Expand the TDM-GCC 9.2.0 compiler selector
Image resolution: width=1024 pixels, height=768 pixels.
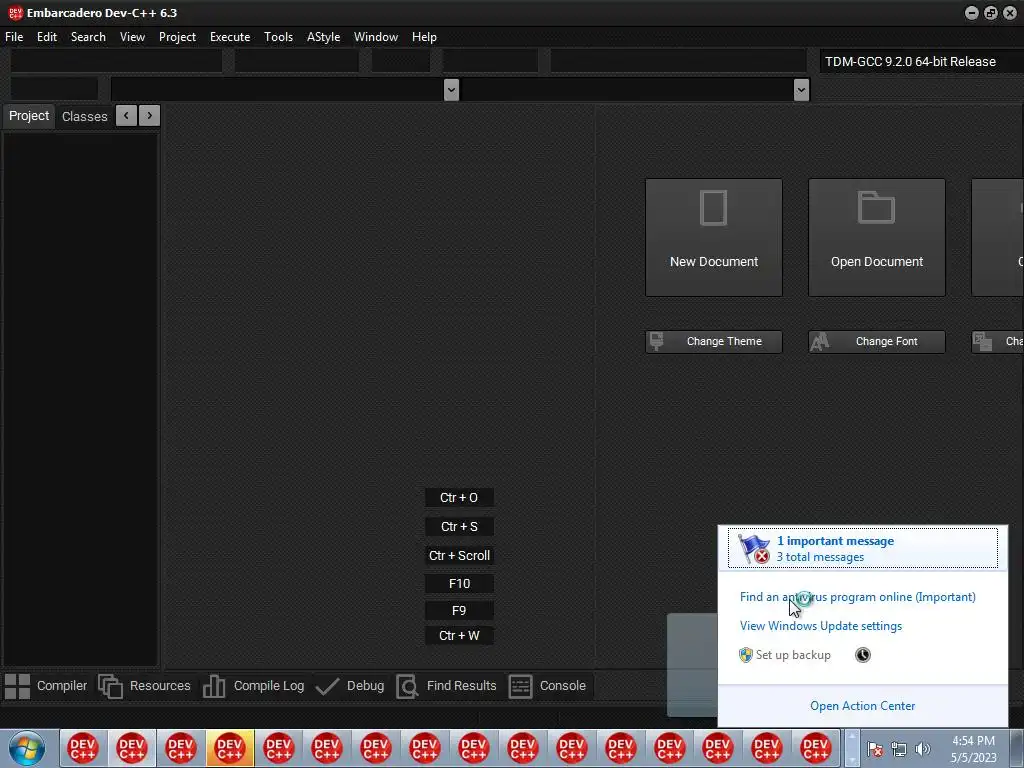coord(921,61)
